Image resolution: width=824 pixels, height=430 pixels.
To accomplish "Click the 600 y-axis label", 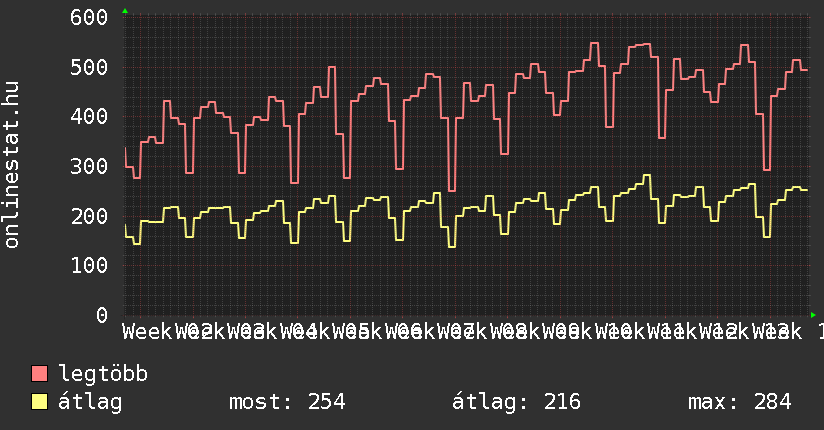I will 89,18.
